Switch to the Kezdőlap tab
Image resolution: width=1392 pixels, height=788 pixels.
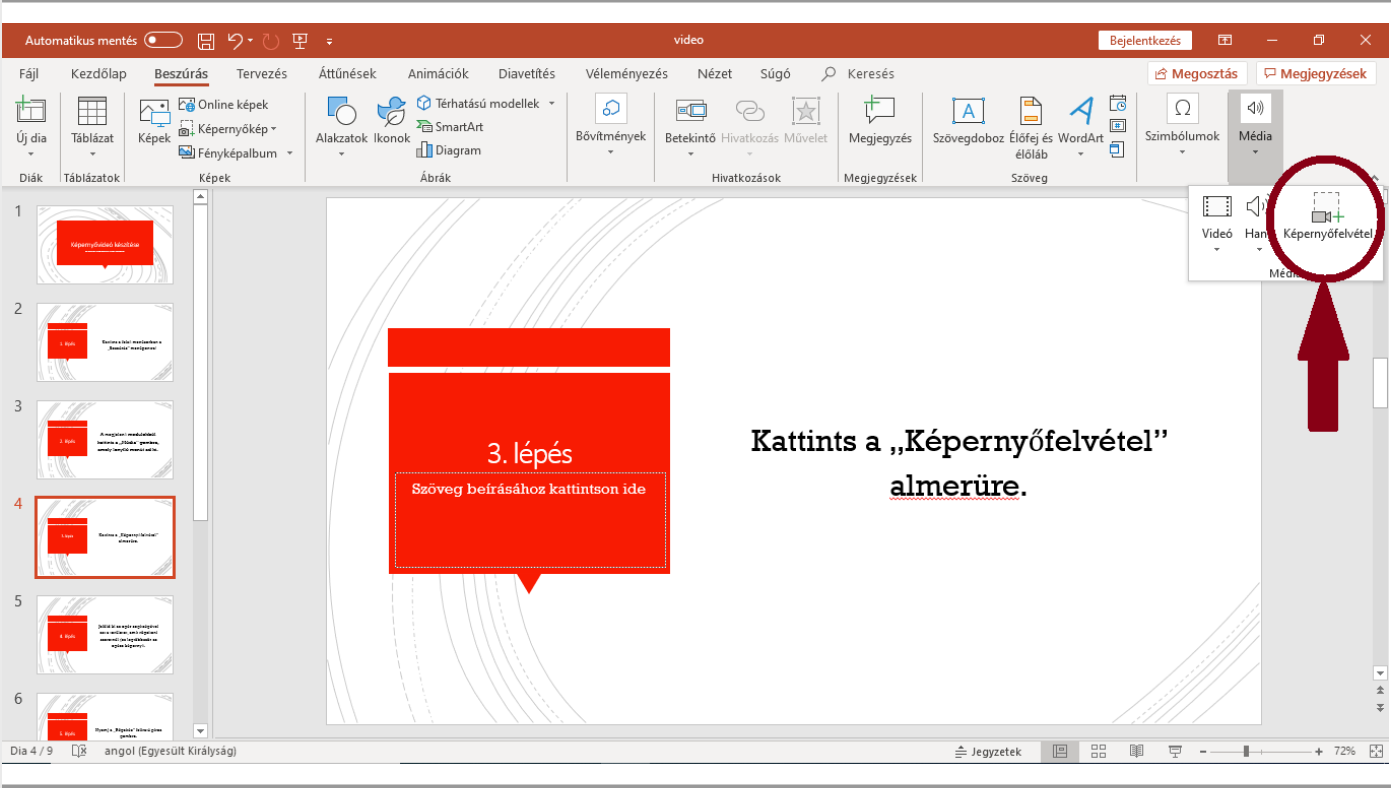tap(99, 74)
